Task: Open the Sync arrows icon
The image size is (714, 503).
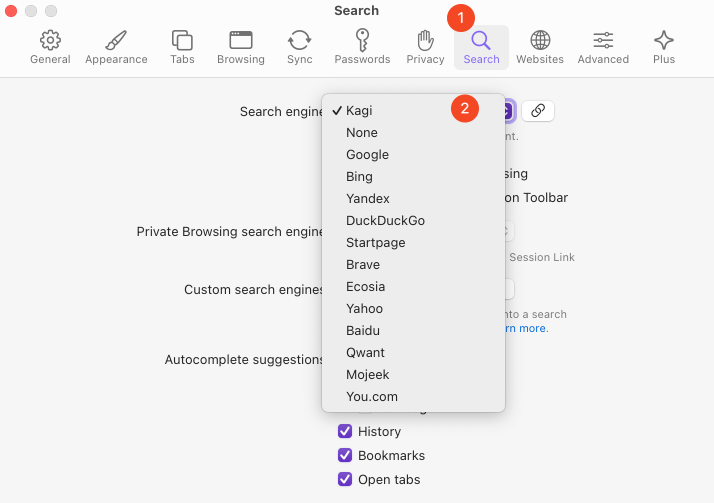Action: pos(300,40)
